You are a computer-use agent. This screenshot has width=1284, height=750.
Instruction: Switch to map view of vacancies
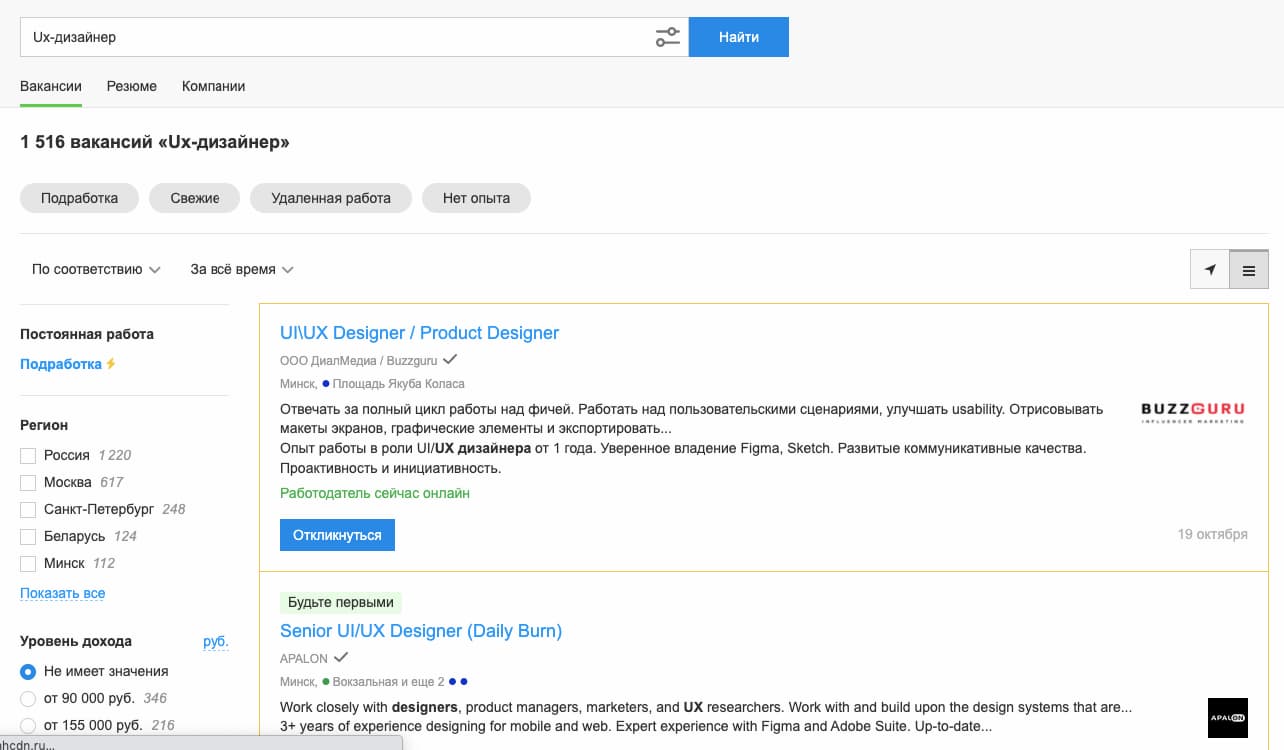1209,269
